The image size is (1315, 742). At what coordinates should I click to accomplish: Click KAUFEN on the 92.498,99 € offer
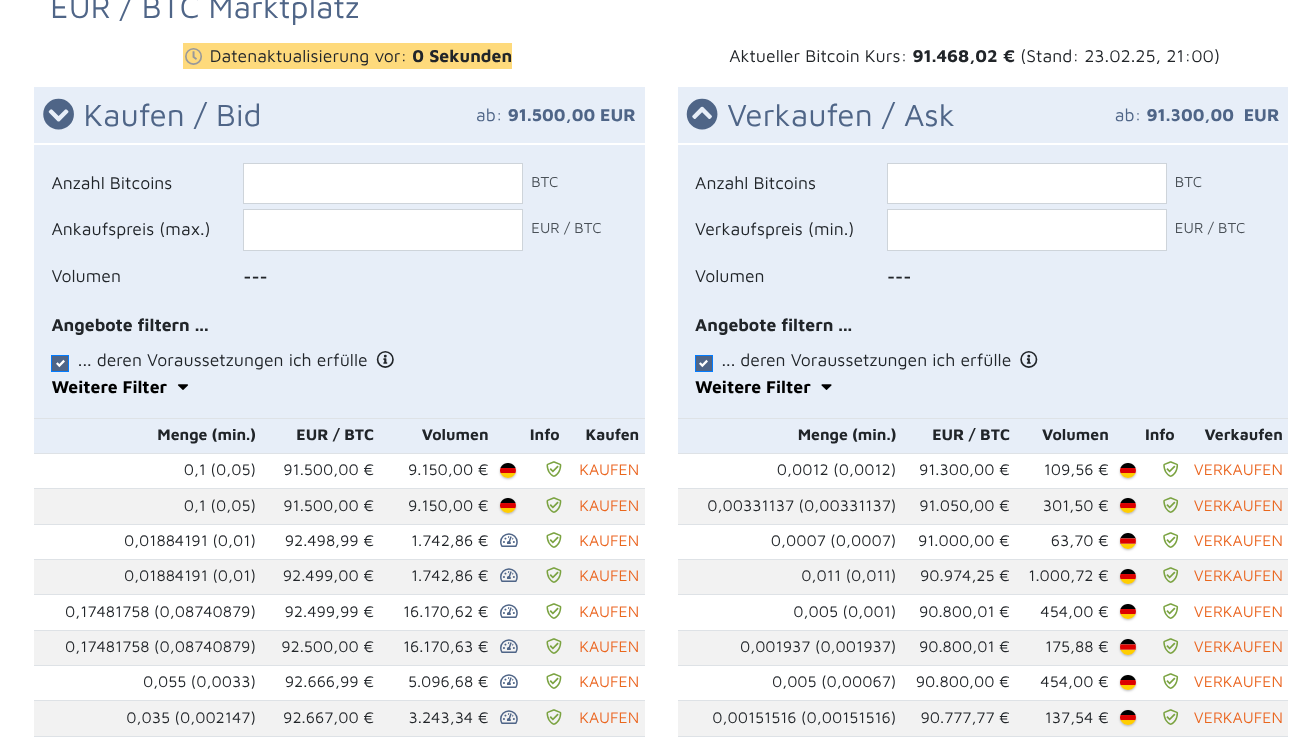[x=609, y=540]
